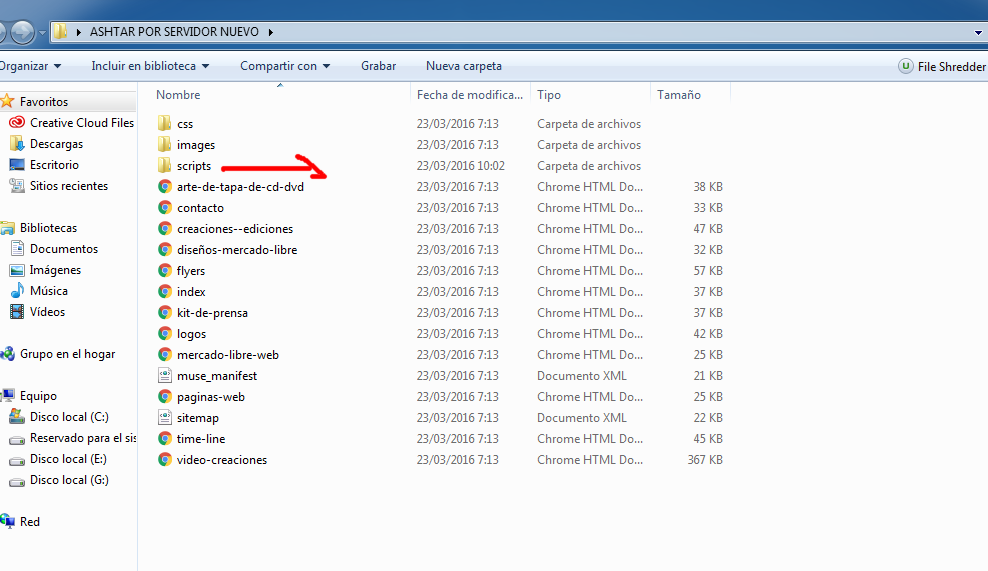This screenshot has height=571, width=988.
Task: Open the Compartir con dropdown
Action: coord(285,66)
